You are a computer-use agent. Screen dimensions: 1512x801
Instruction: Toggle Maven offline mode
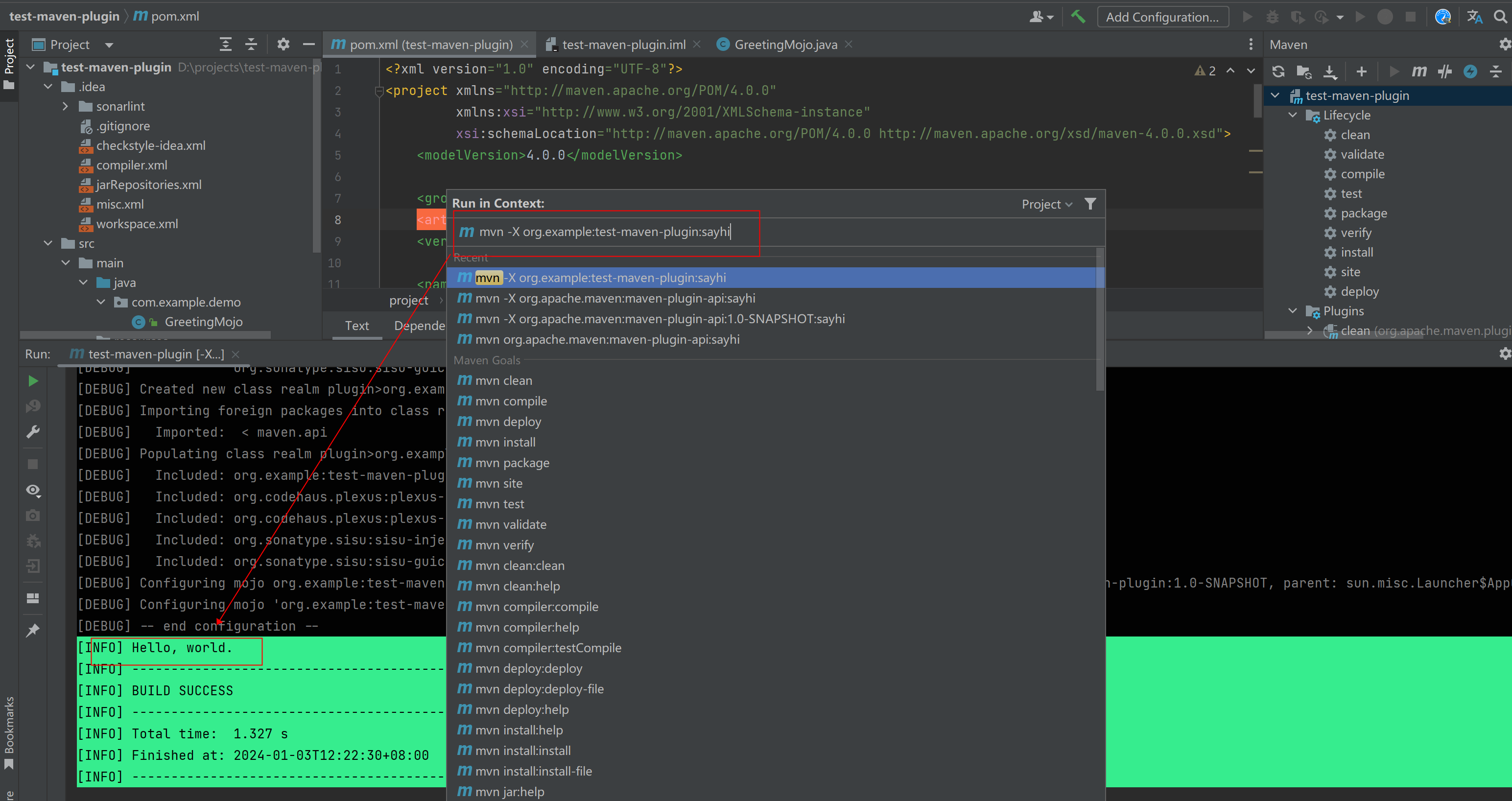(x=1444, y=71)
